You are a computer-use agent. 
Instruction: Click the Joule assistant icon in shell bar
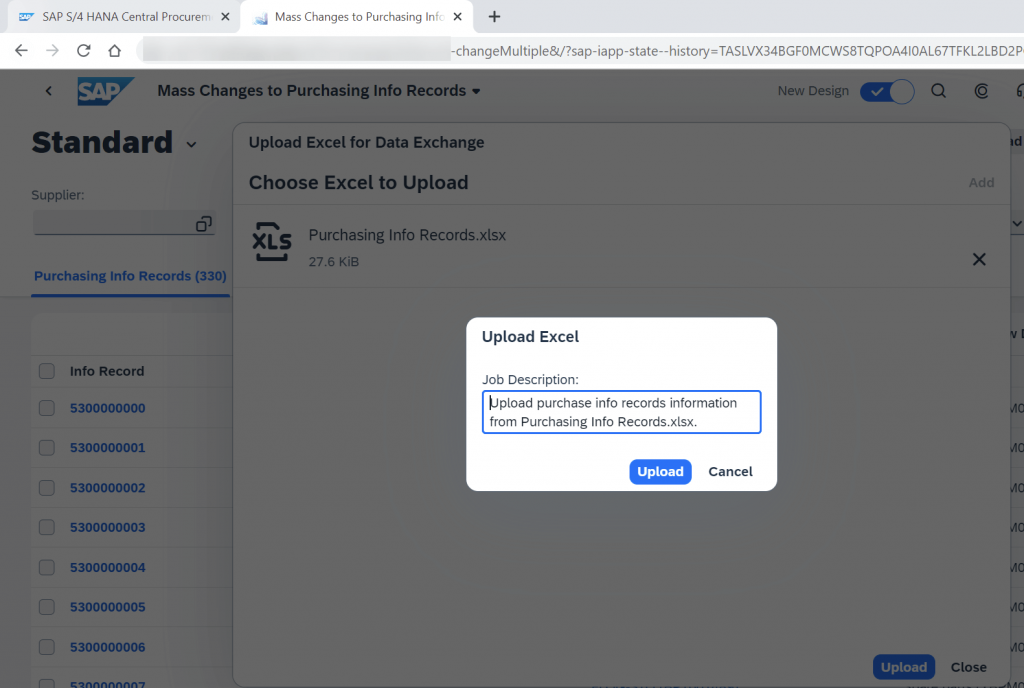click(x=981, y=91)
